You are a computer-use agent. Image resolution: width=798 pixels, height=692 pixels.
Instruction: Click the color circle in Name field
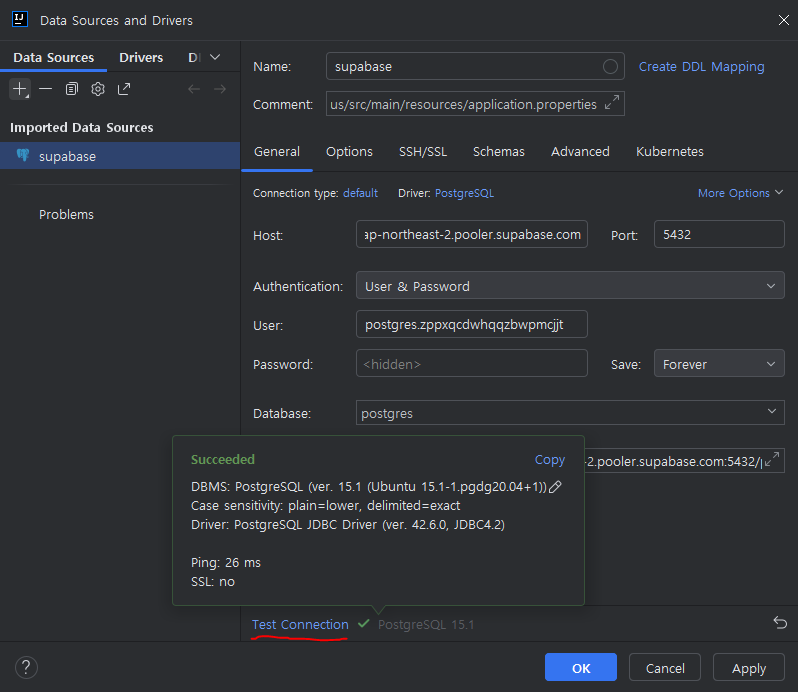(610, 66)
